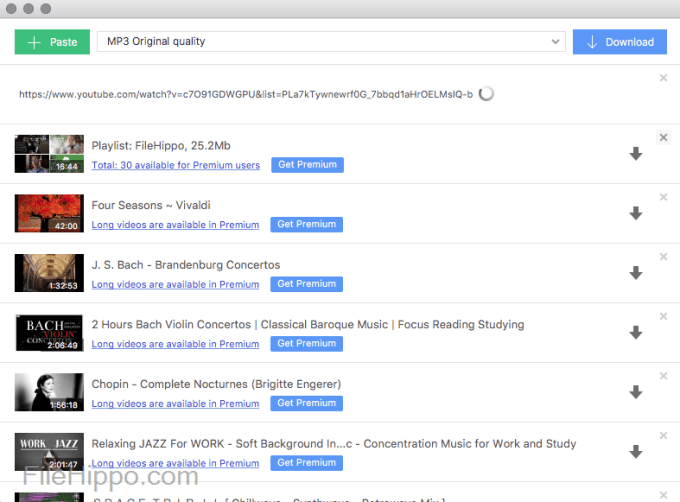
Task: Click Long videos link under Four Seasons
Action: tap(175, 225)
